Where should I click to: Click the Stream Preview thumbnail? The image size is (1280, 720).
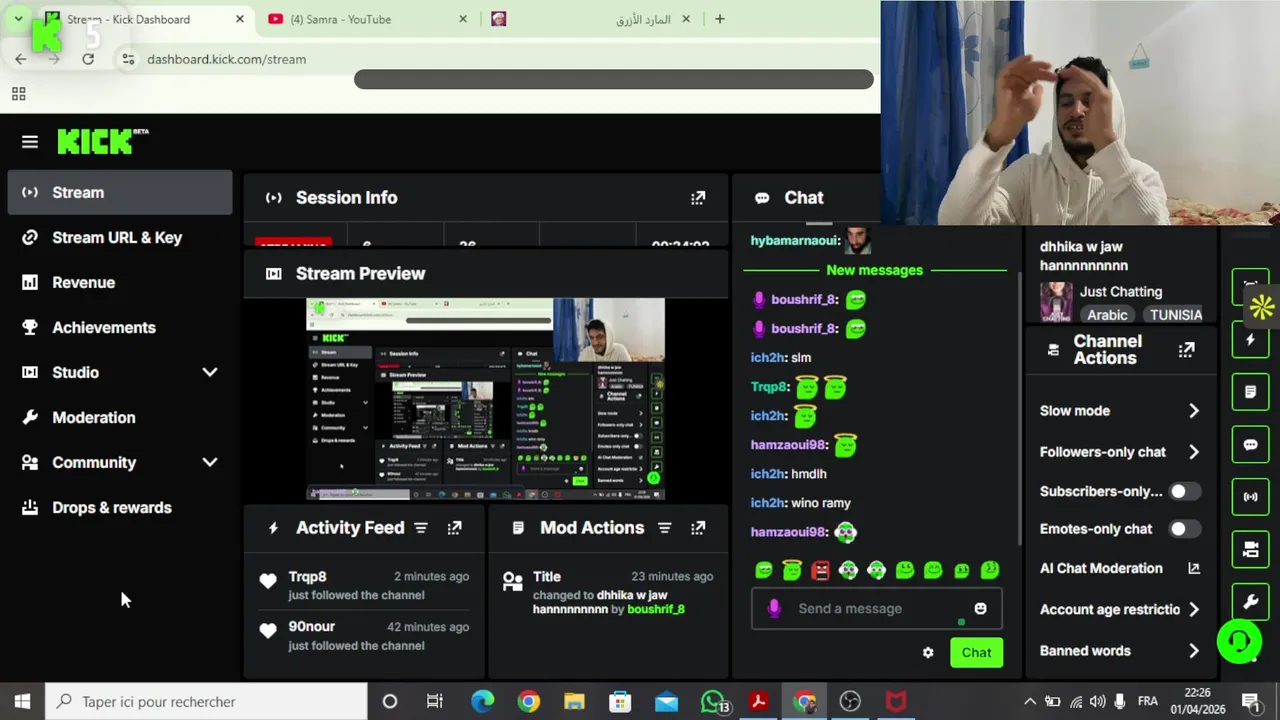coord(485,398)
